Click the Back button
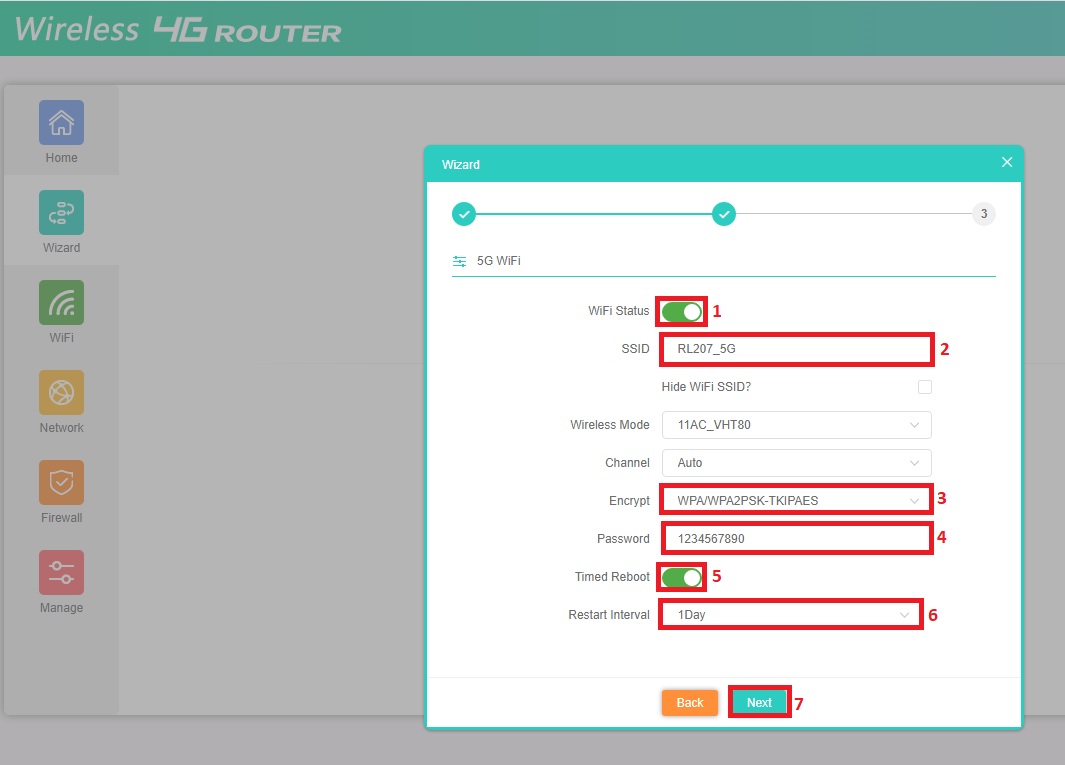The width and height of the screenshot is (1065, 765). 690,703
